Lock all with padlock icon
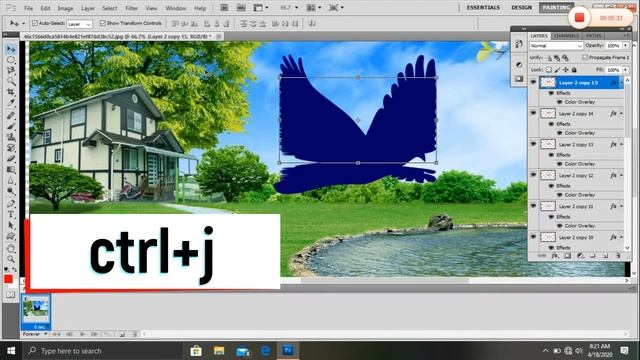 [x=574, y=70]
